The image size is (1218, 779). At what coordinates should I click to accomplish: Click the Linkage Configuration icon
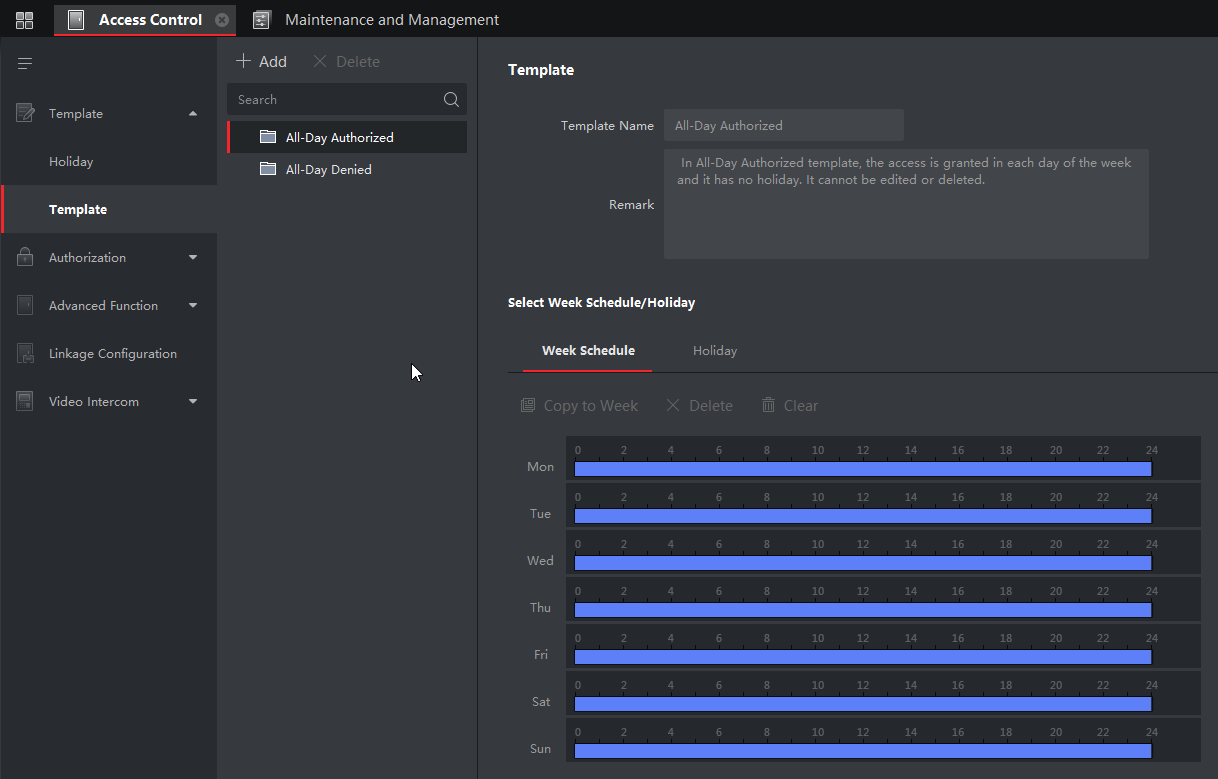25,354
